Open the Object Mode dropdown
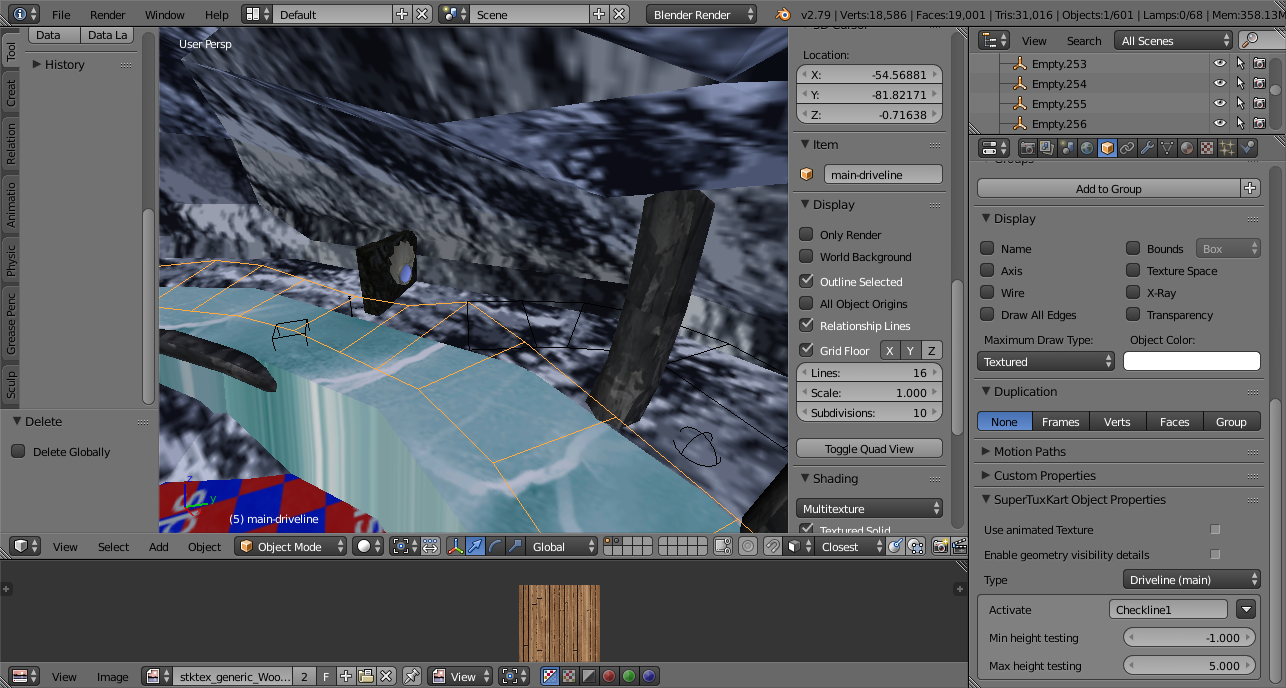The image size is (1286, 688). (x=291, y=547)
